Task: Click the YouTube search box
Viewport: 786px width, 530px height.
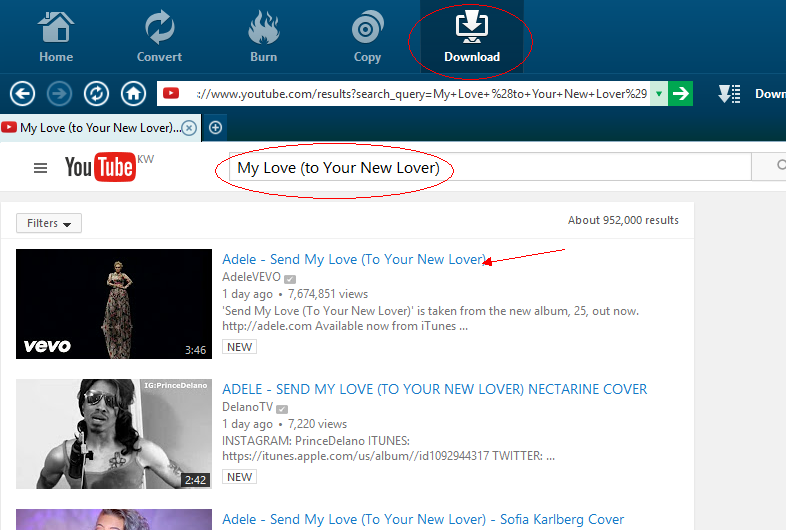Action: (490, 167)
